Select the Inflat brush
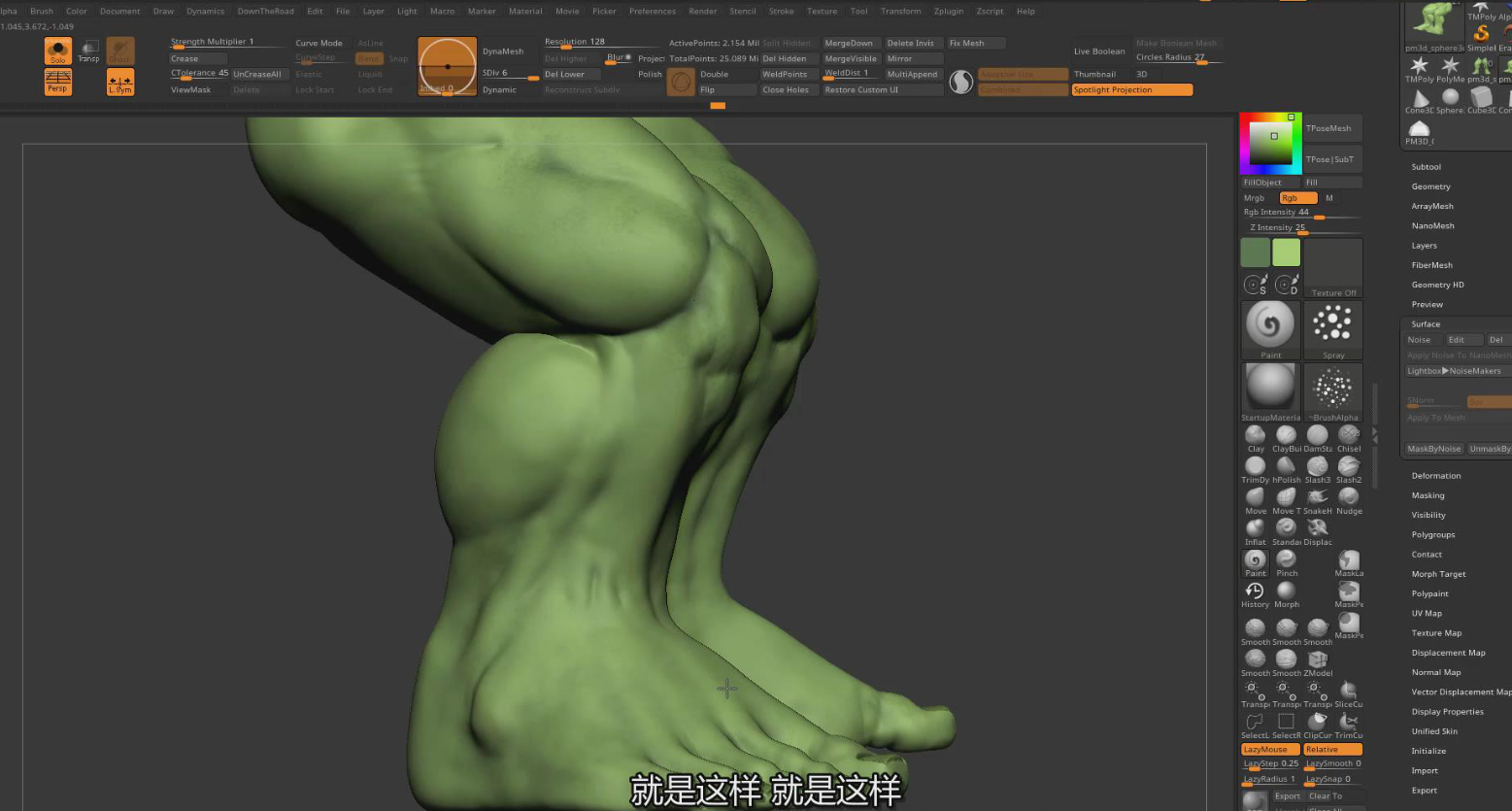This screenshot has width=1512, height=811. (x=1256, y=532)
